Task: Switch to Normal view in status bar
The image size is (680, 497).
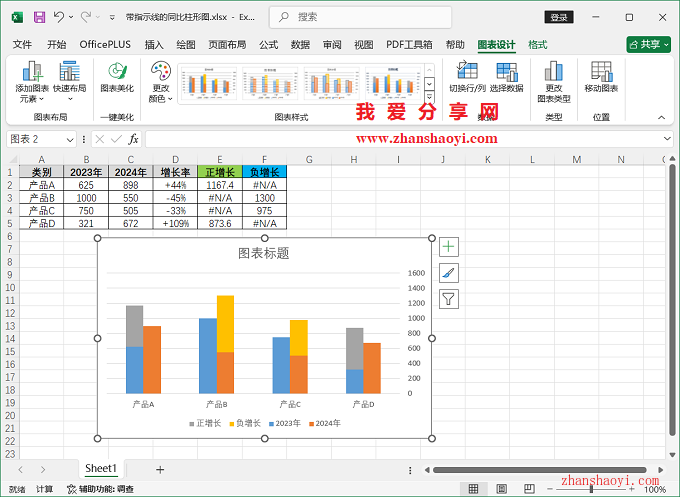Action: click(474, 489)
